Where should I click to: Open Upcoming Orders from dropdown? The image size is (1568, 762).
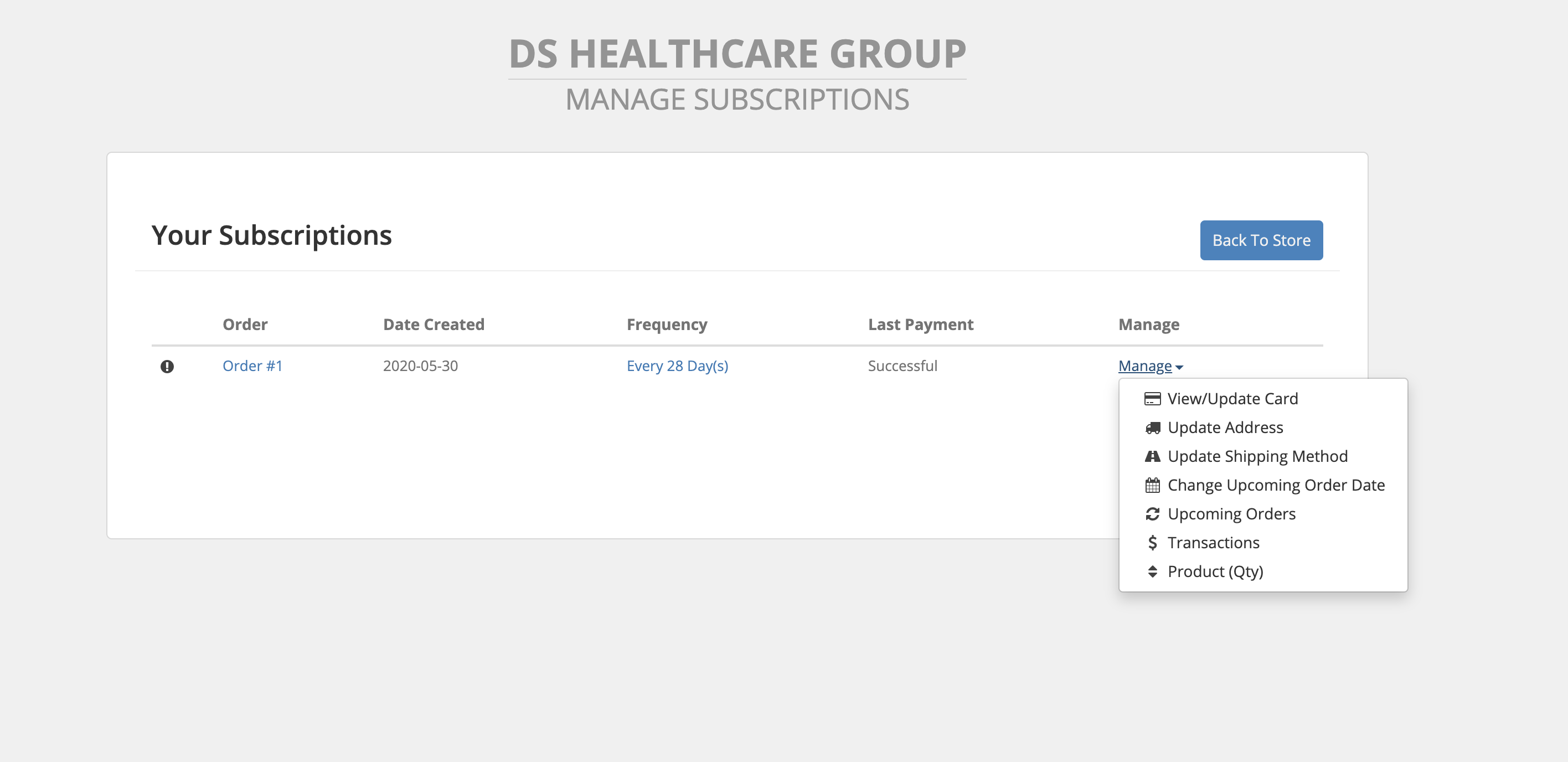click(1231, 514)
